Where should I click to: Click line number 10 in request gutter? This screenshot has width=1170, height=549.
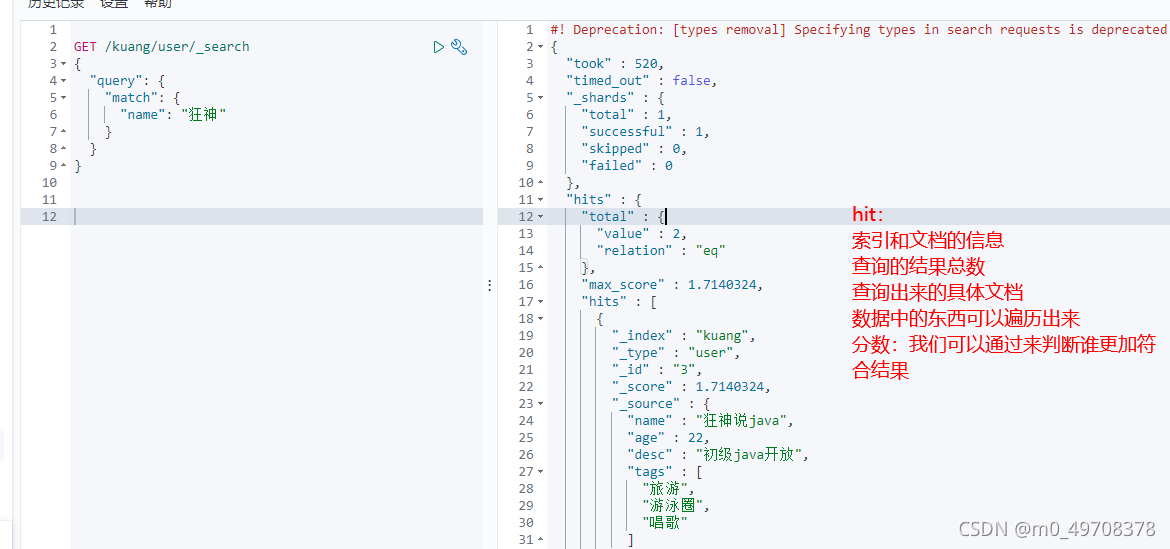[50, 183]
